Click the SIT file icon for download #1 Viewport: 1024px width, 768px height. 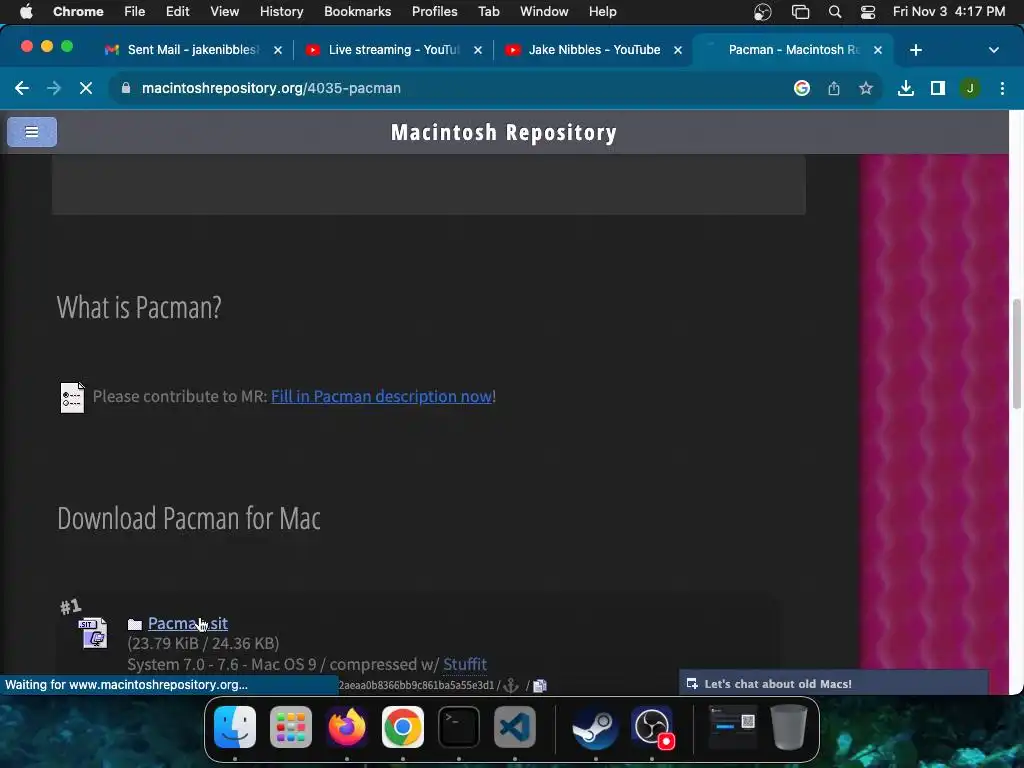93,632
